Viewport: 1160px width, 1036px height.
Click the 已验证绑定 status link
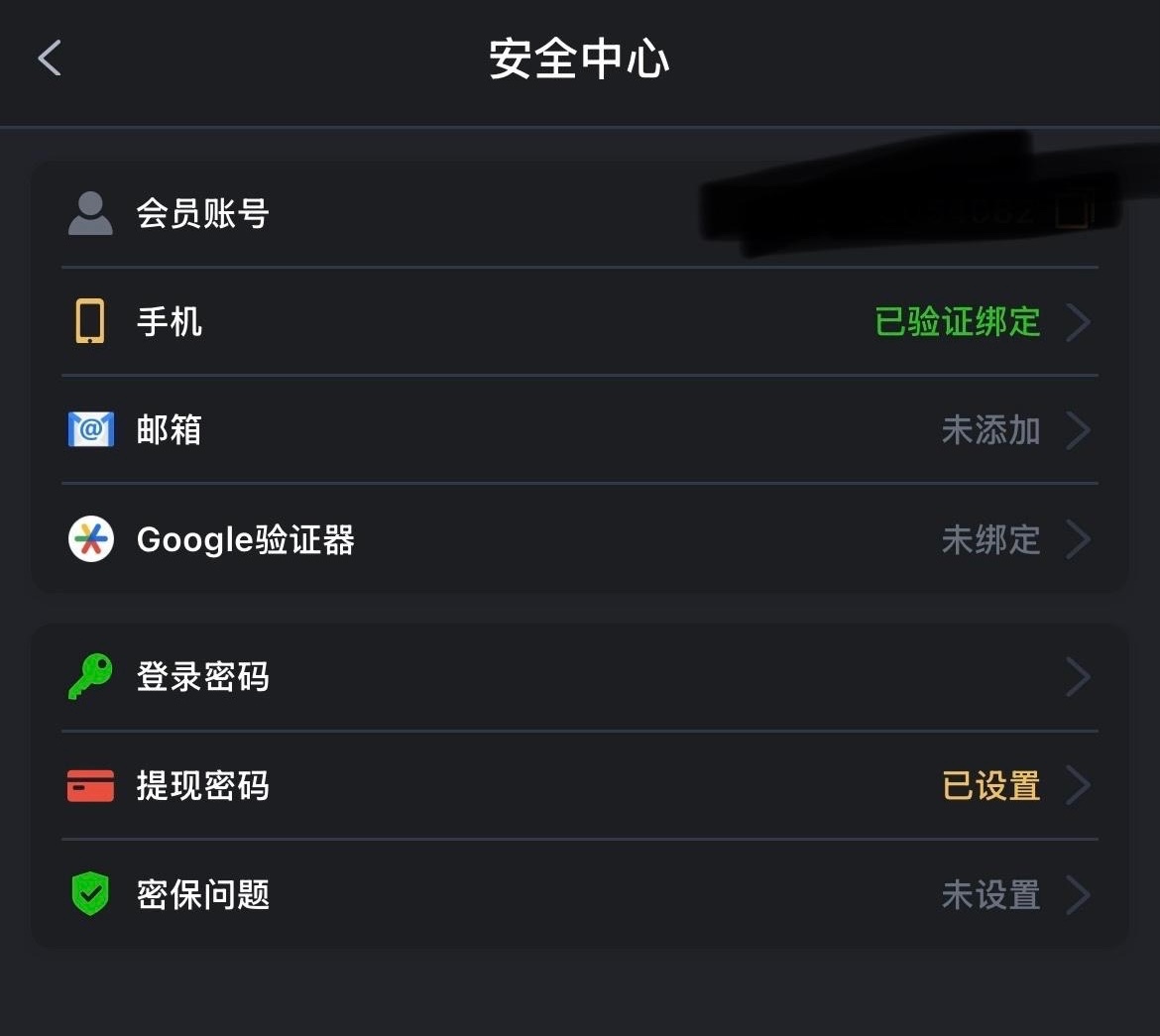pos(957,322)
